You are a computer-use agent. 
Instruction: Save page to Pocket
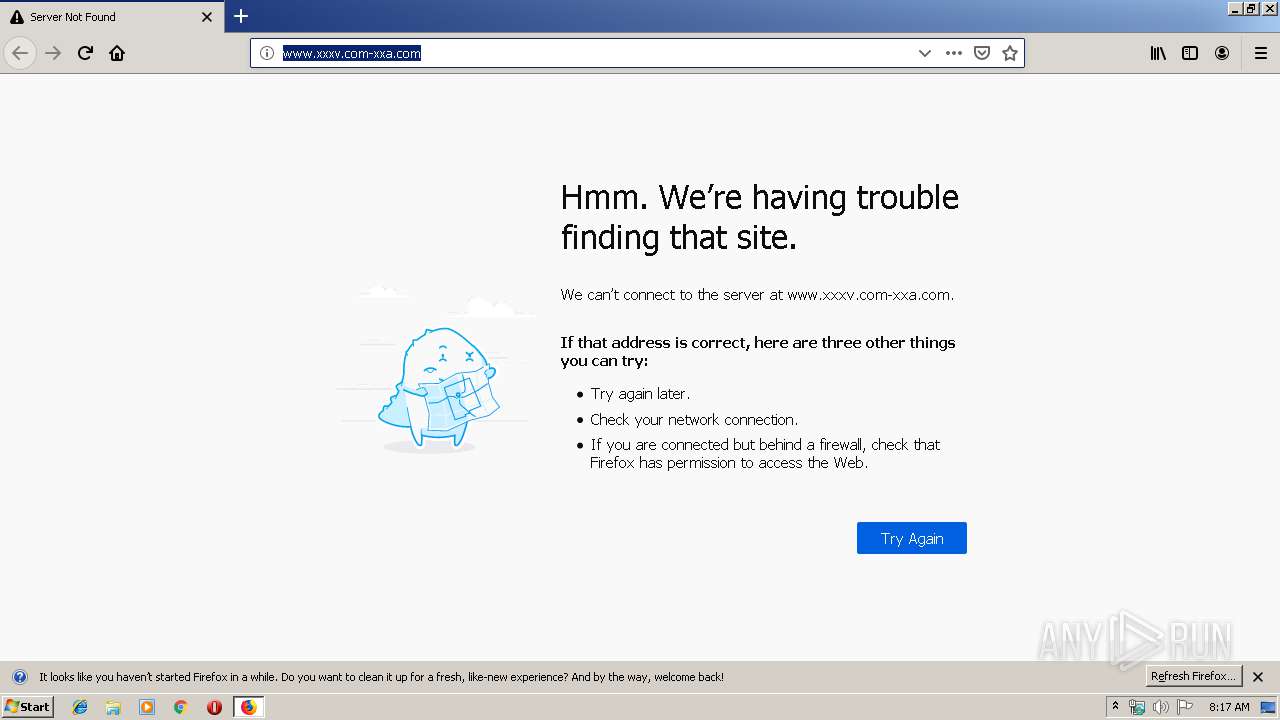click(x=982, y=53)
